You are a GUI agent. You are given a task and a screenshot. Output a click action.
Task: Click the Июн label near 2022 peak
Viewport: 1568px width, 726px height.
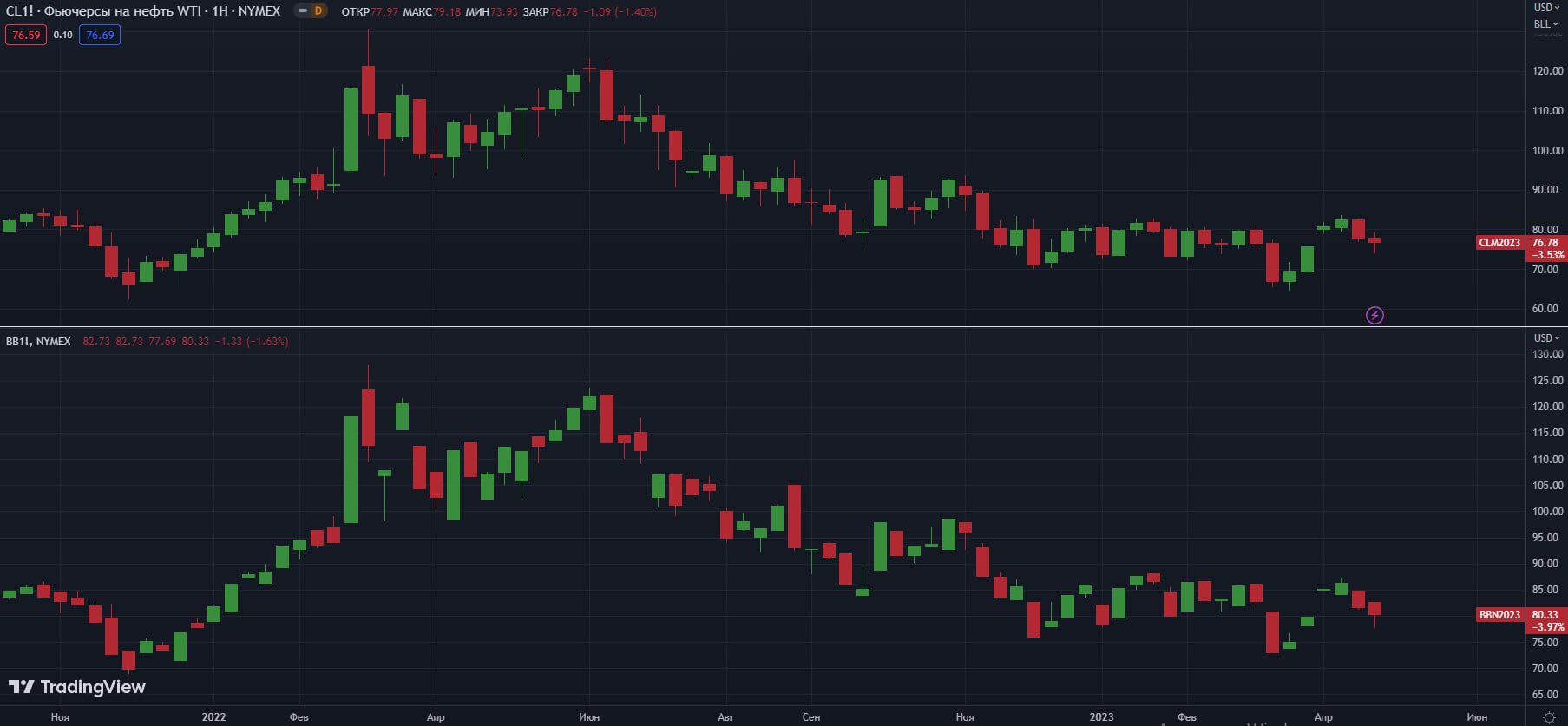[588, 717]
